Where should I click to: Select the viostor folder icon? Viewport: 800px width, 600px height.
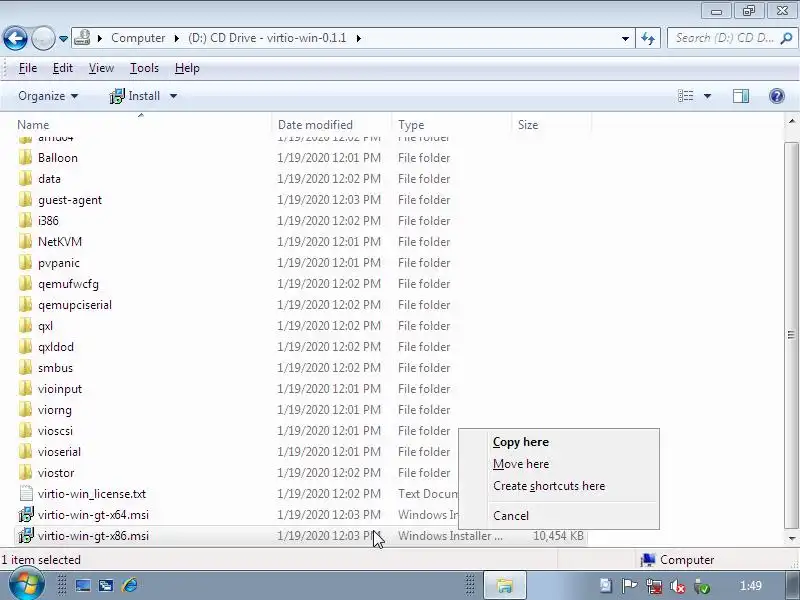tap(25, 472)
